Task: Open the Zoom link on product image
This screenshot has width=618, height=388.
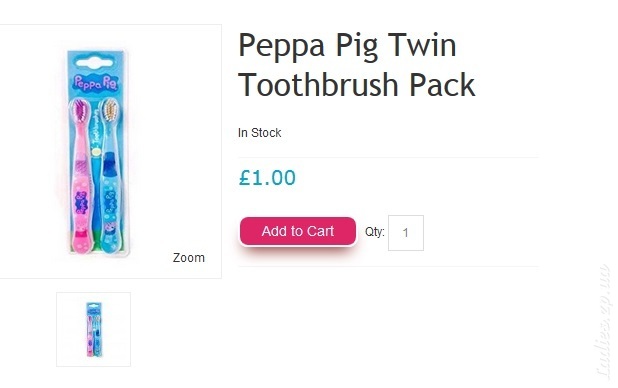Action: pyautogui.click(x=189, y=258)
